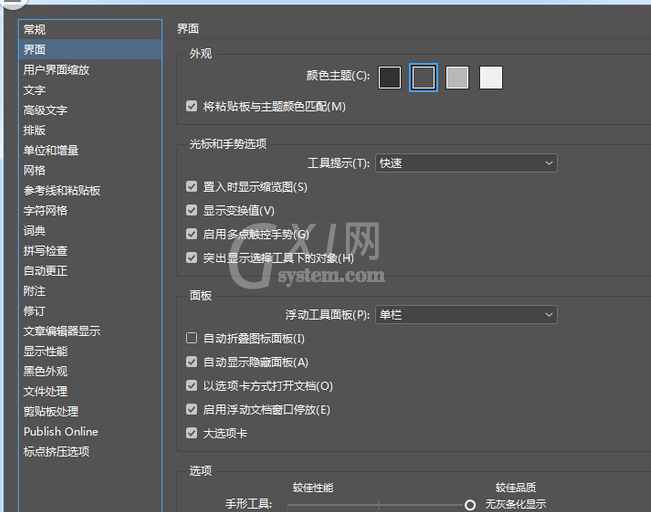Open the 词典 category
Image resolution: width=651 pixels, height=512 pixels.
(x=90, y=230)
